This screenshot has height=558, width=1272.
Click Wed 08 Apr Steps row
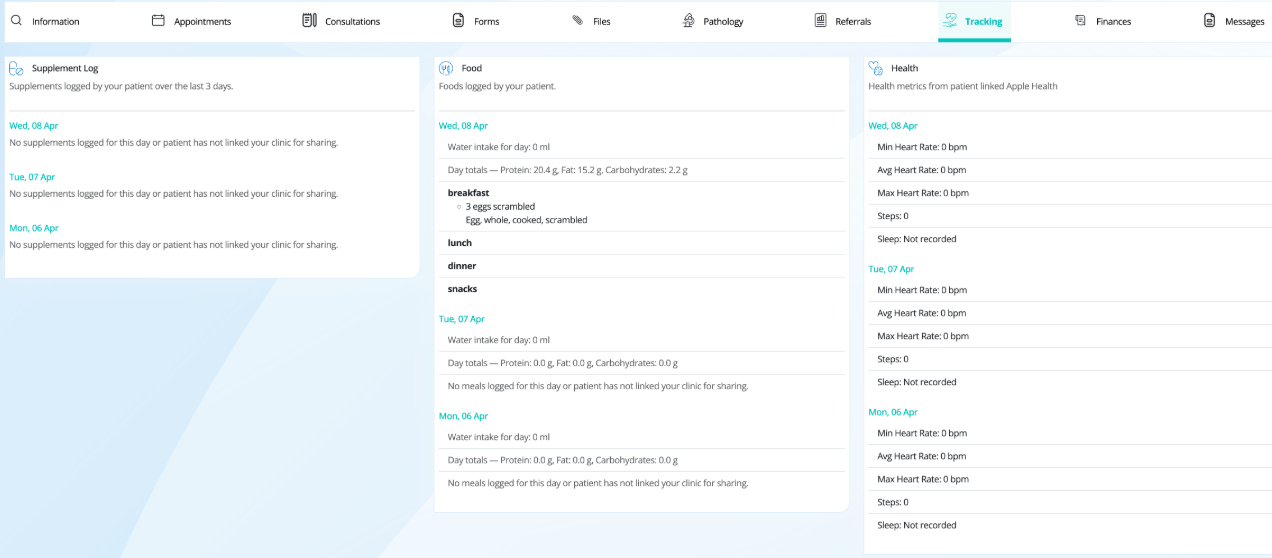[1070, 216]
